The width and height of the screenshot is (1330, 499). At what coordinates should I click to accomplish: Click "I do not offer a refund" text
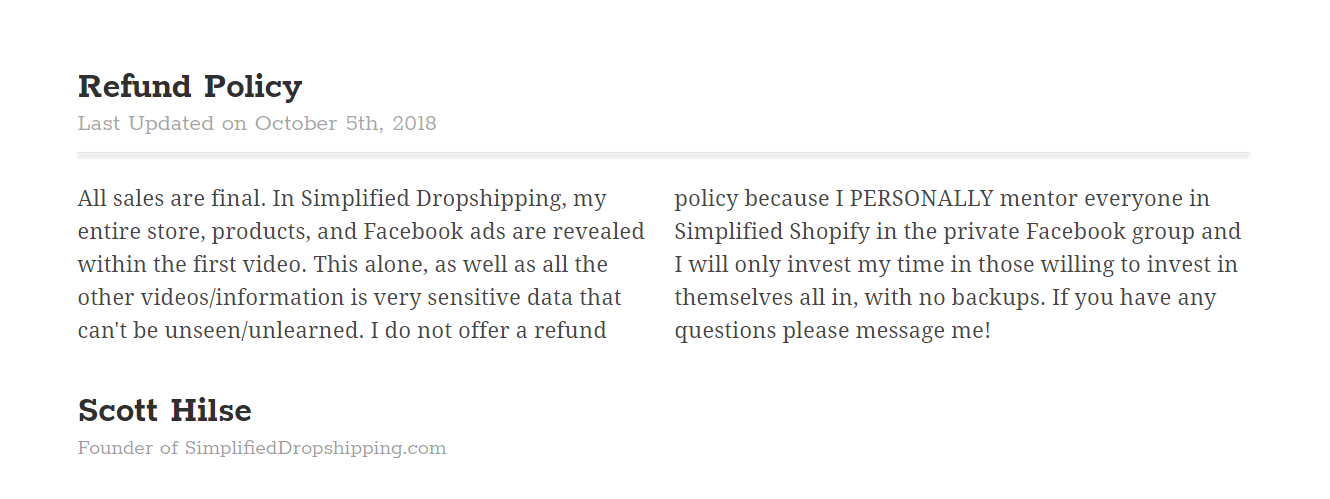tap(489, 330)
